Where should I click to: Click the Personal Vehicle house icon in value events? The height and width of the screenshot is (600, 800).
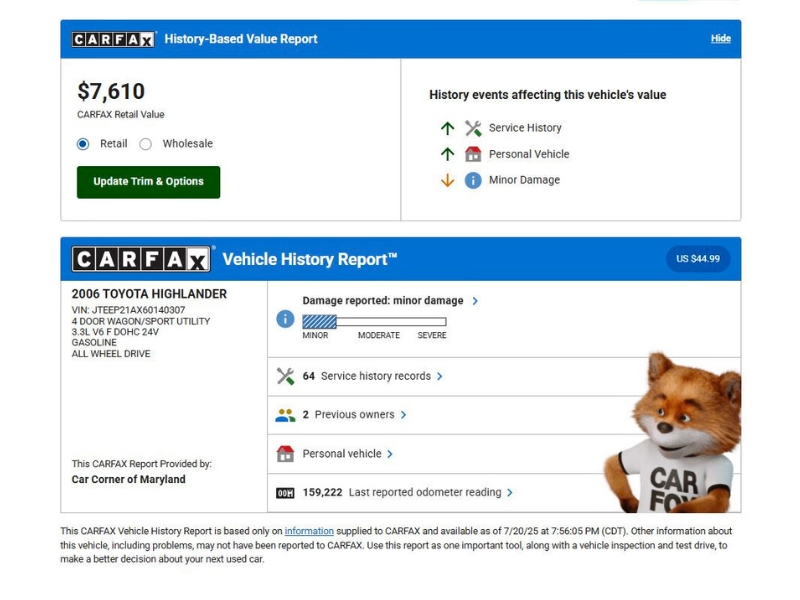(473, 154)
